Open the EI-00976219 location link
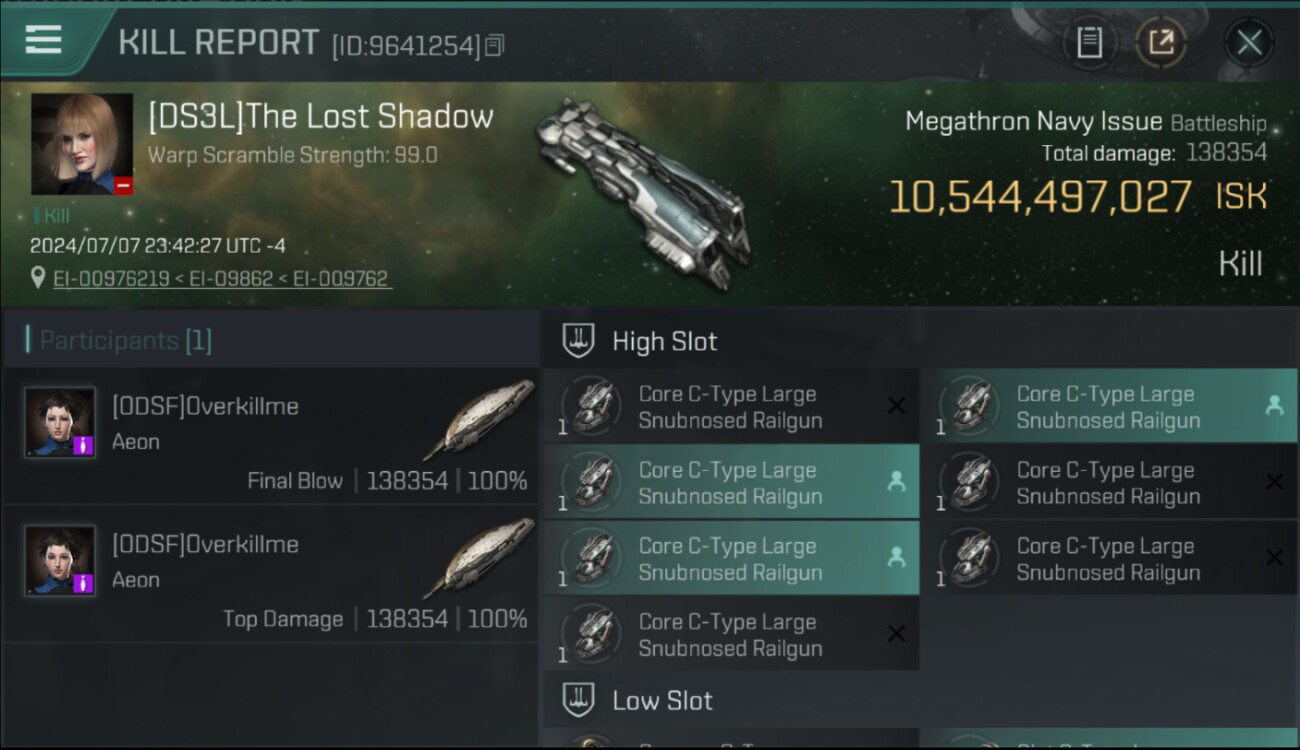 (x=111, y=279)
